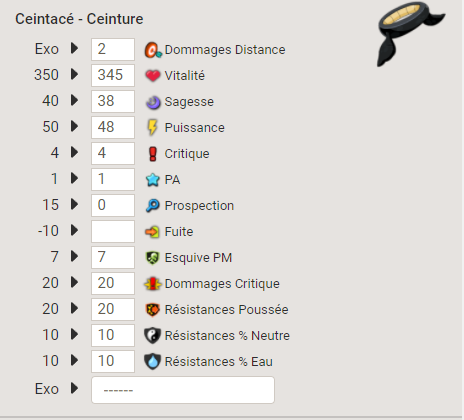Click the Résistances Poussée label
Viewport: 464px width, 420px height.
pyautogui.click(x=226, y=309)
